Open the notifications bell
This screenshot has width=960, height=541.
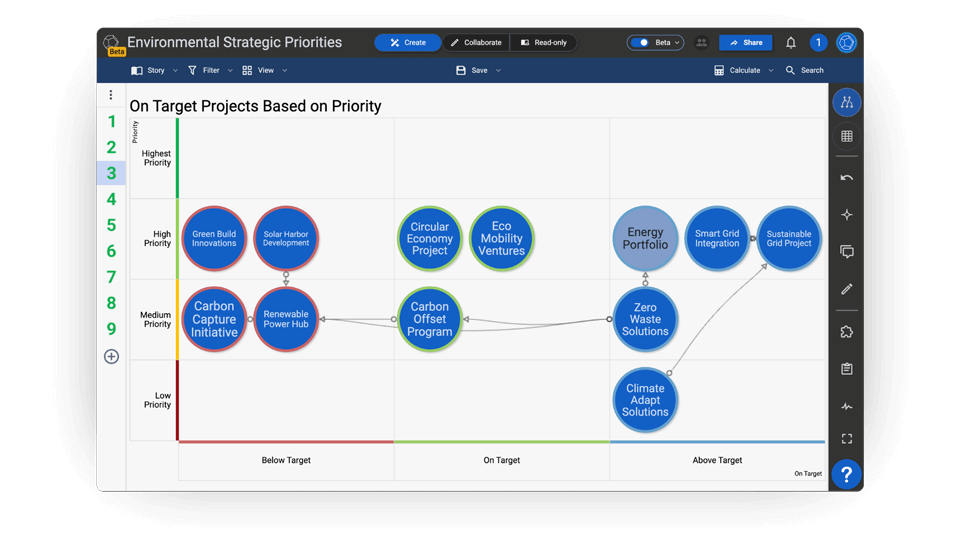790,43
